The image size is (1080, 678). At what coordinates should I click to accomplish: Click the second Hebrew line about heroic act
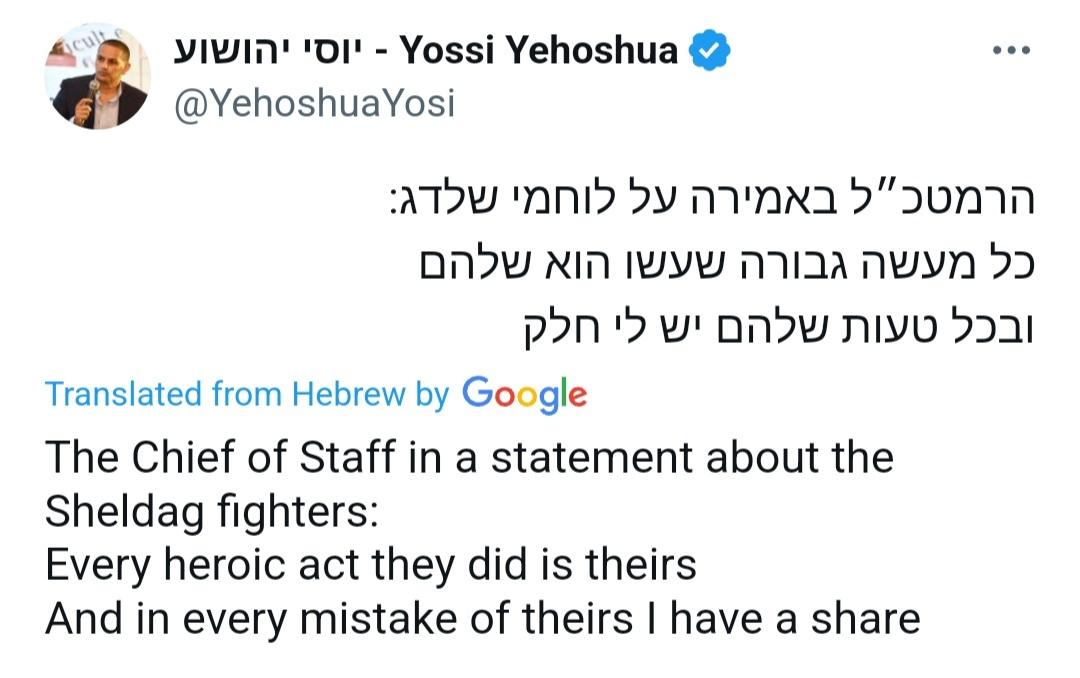(x=727, y=263)
